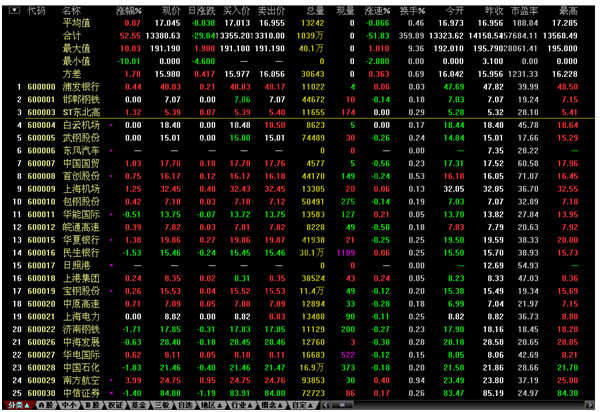Open the 分类 category tab menu
Viewport: 600px width, 412px height.
(x=18, y=405)
